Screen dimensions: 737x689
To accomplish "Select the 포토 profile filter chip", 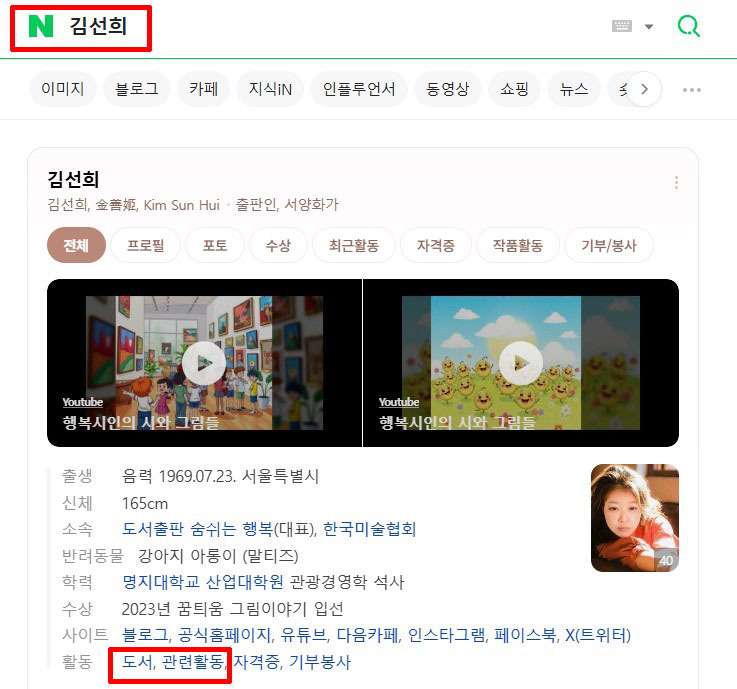I will pos(215,245).
